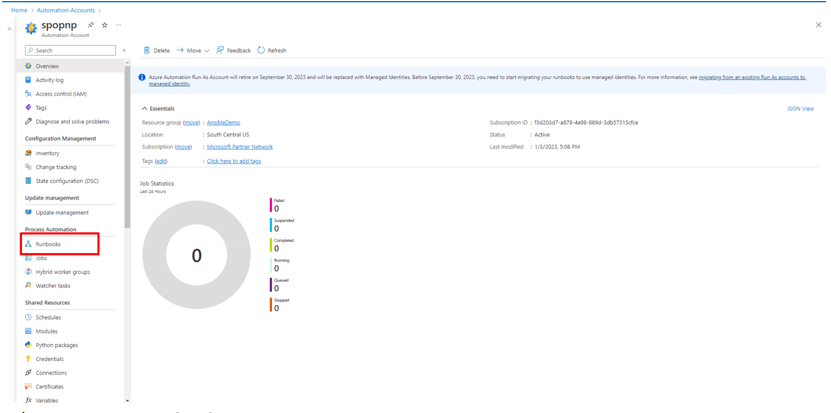Click the Refresh toolbar button
831x413 pixels.
pos(272,50)
